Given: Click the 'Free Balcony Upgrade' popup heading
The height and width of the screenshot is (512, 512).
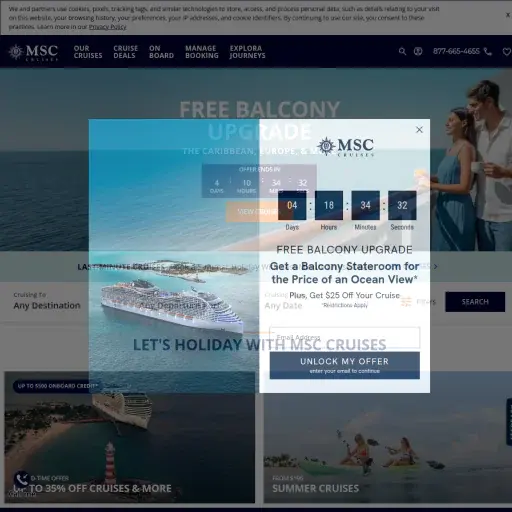Looking at the screenshot, I should click(344, 250).
